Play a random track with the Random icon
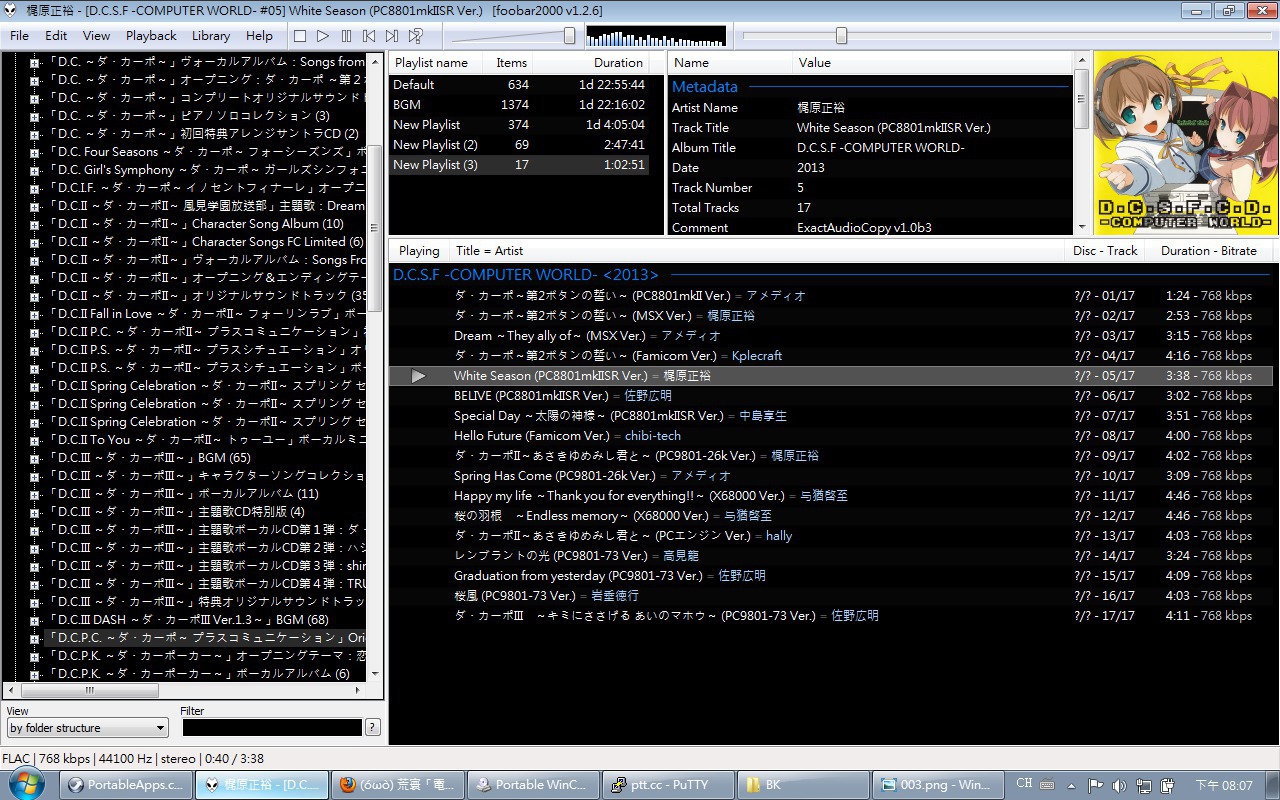 click(x=416, y=36)
